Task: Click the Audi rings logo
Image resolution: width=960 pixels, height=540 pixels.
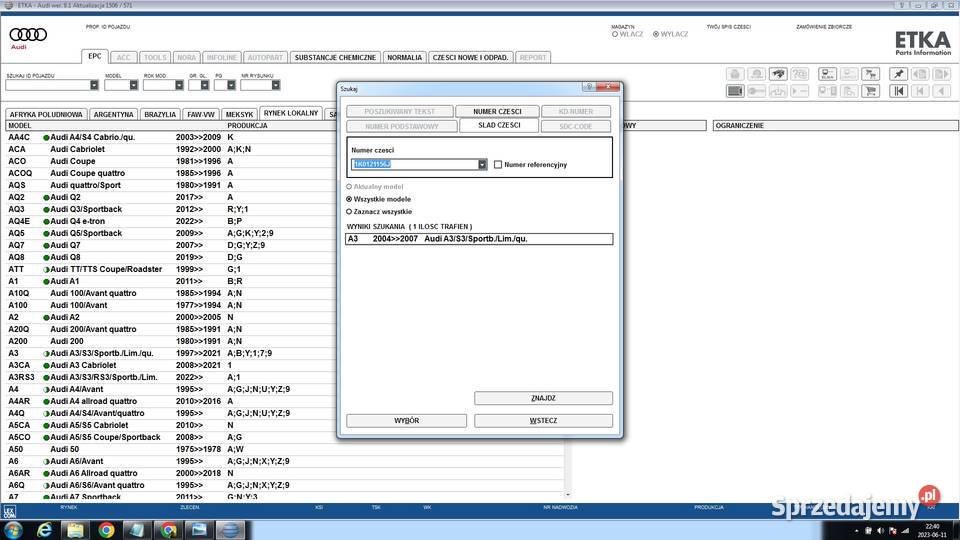Action: point(29,35)
